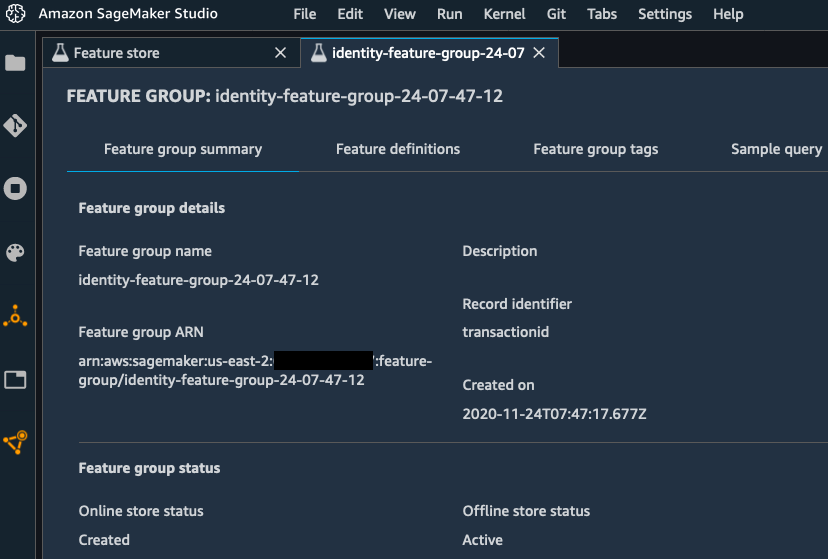Open the SageMaker JumpStart pipeline icon
828x559 pixels.
tap(15, 442)
